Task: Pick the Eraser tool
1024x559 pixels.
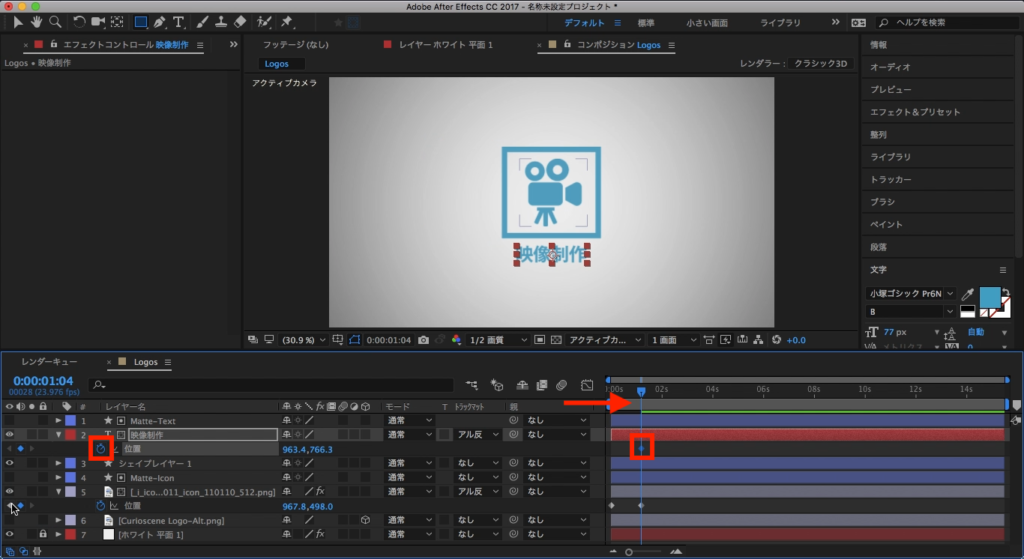Action: pos(238,21)
